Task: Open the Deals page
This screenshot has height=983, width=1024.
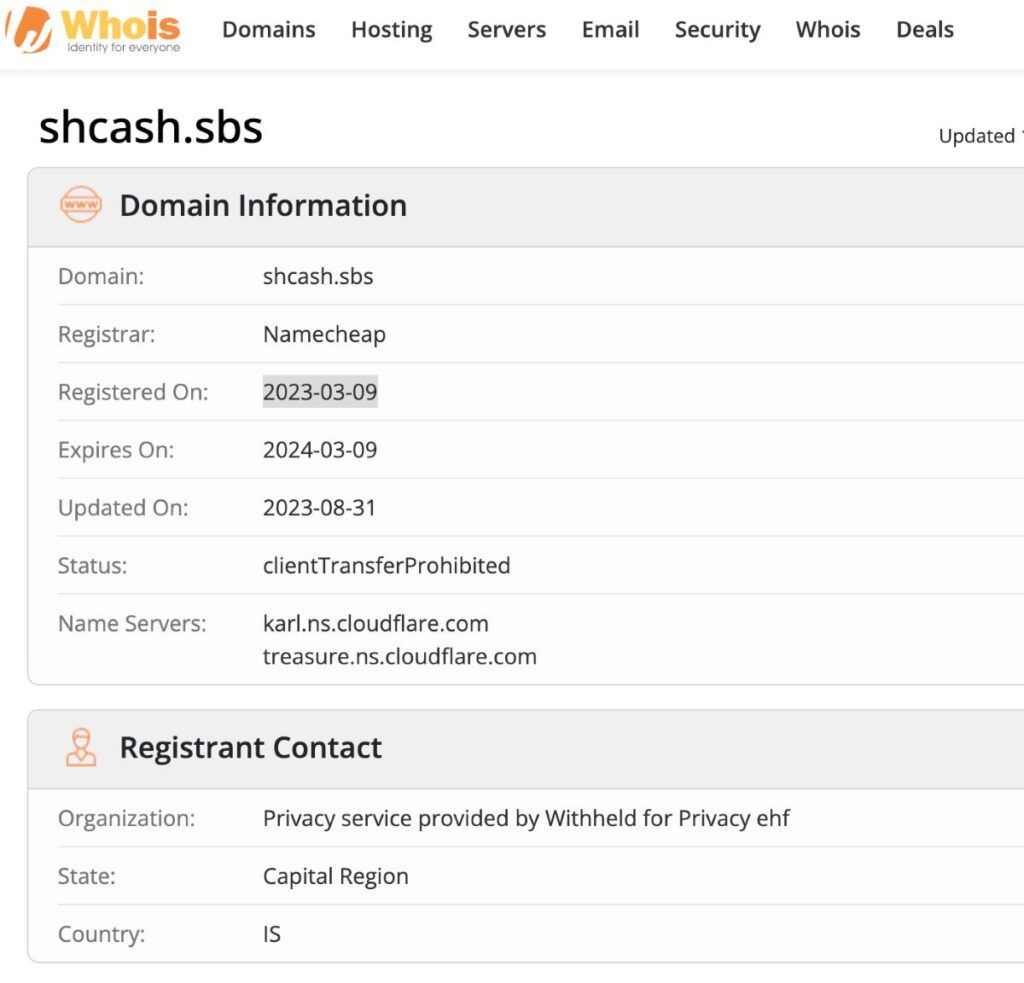Action: (923, 30)
